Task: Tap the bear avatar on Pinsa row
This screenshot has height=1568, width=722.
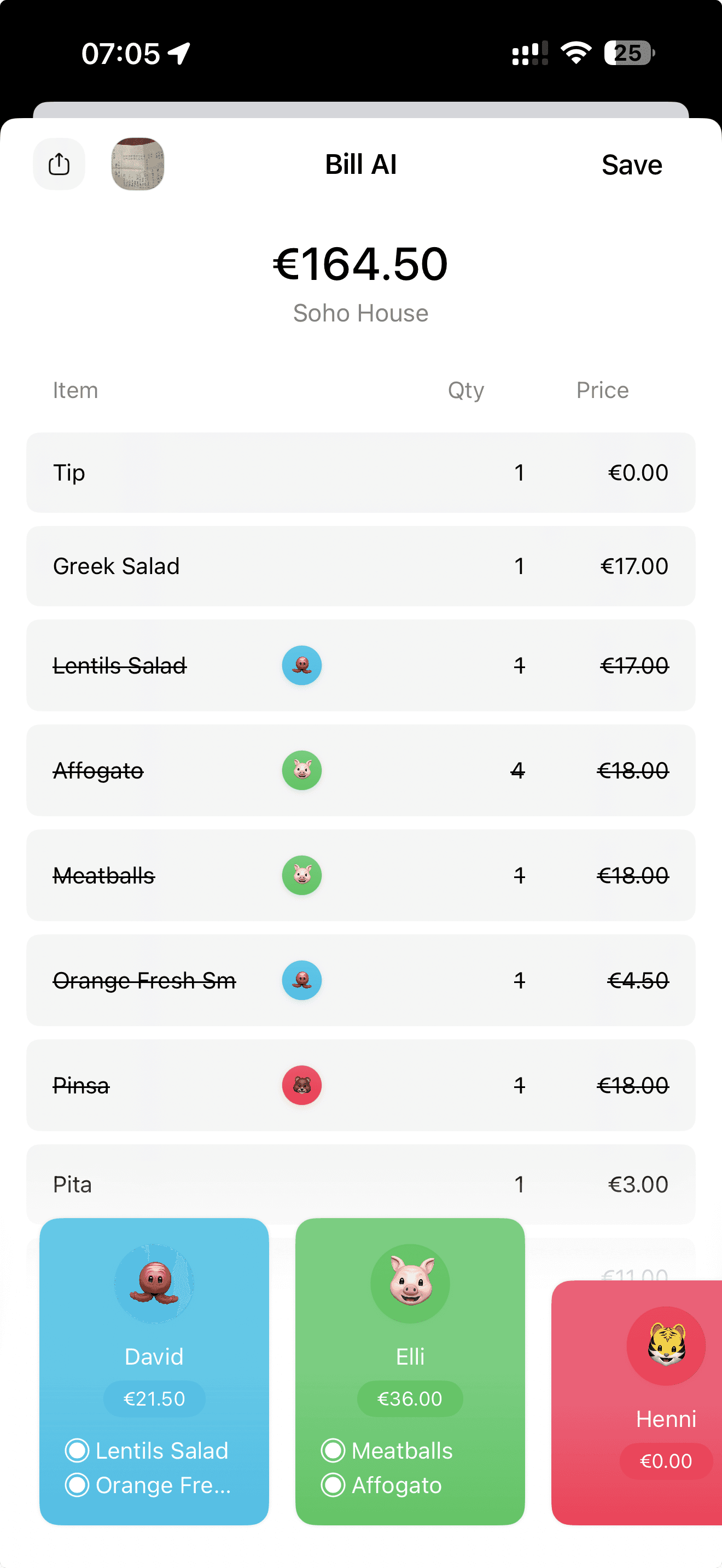Action: [x=302, y=1085]
